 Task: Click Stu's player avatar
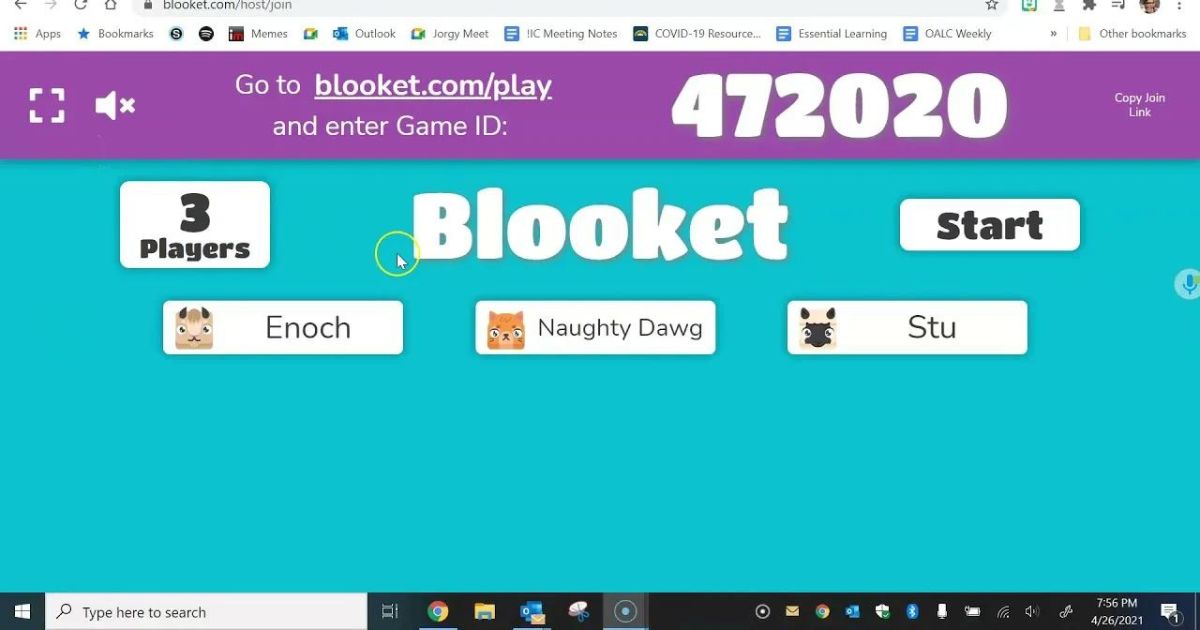tap(818, 327)
